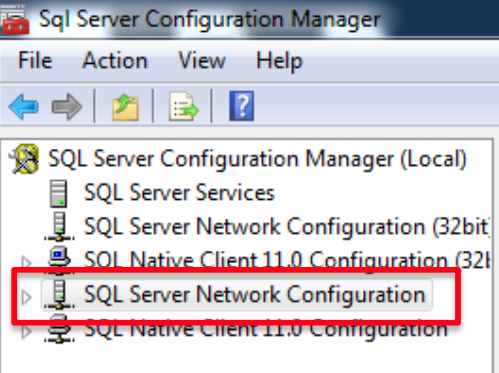This screenshot has width=499, height=373.
Task: Select the highlighted SQL Server Network Configuration item
Action: point(255,295)
